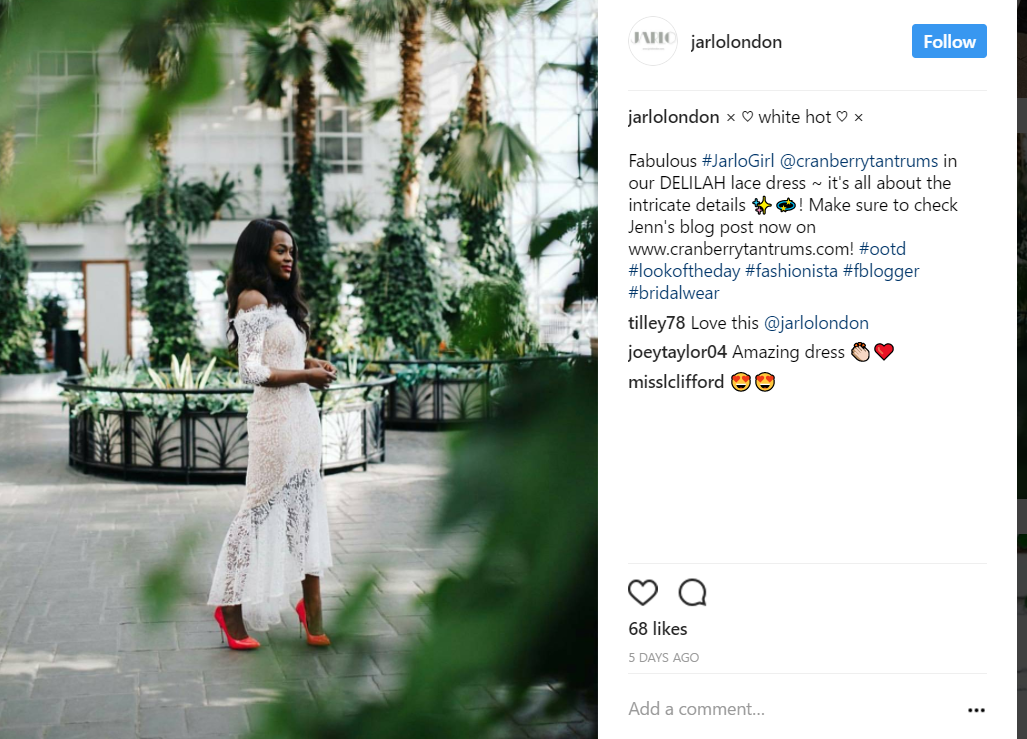
Task: Open the #bridalwear hashtag
Action: [x=673, y=293]
